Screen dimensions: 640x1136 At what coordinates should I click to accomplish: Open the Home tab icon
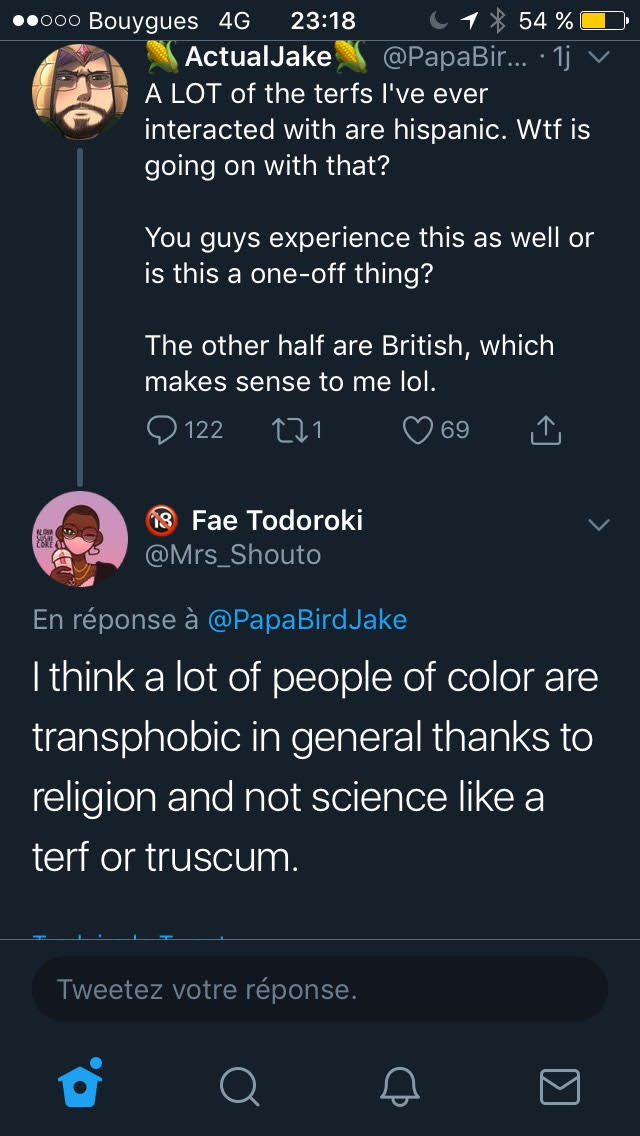pyautogui.click(x=80, y=1084)
